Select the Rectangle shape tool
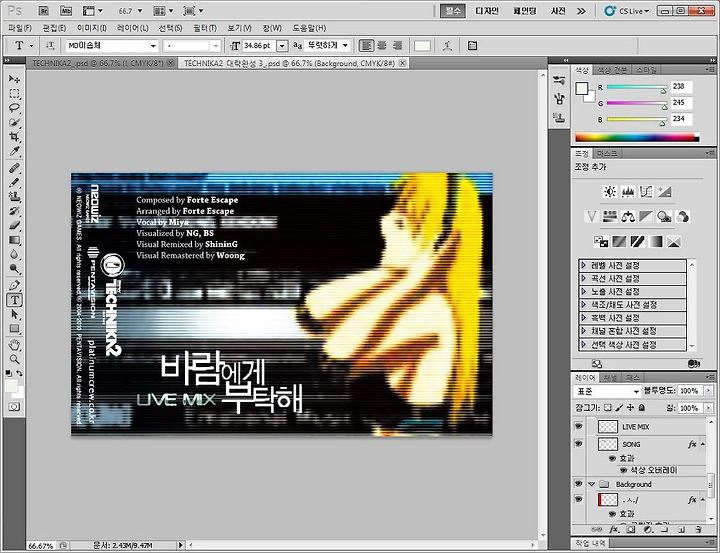 coord(14,329)
